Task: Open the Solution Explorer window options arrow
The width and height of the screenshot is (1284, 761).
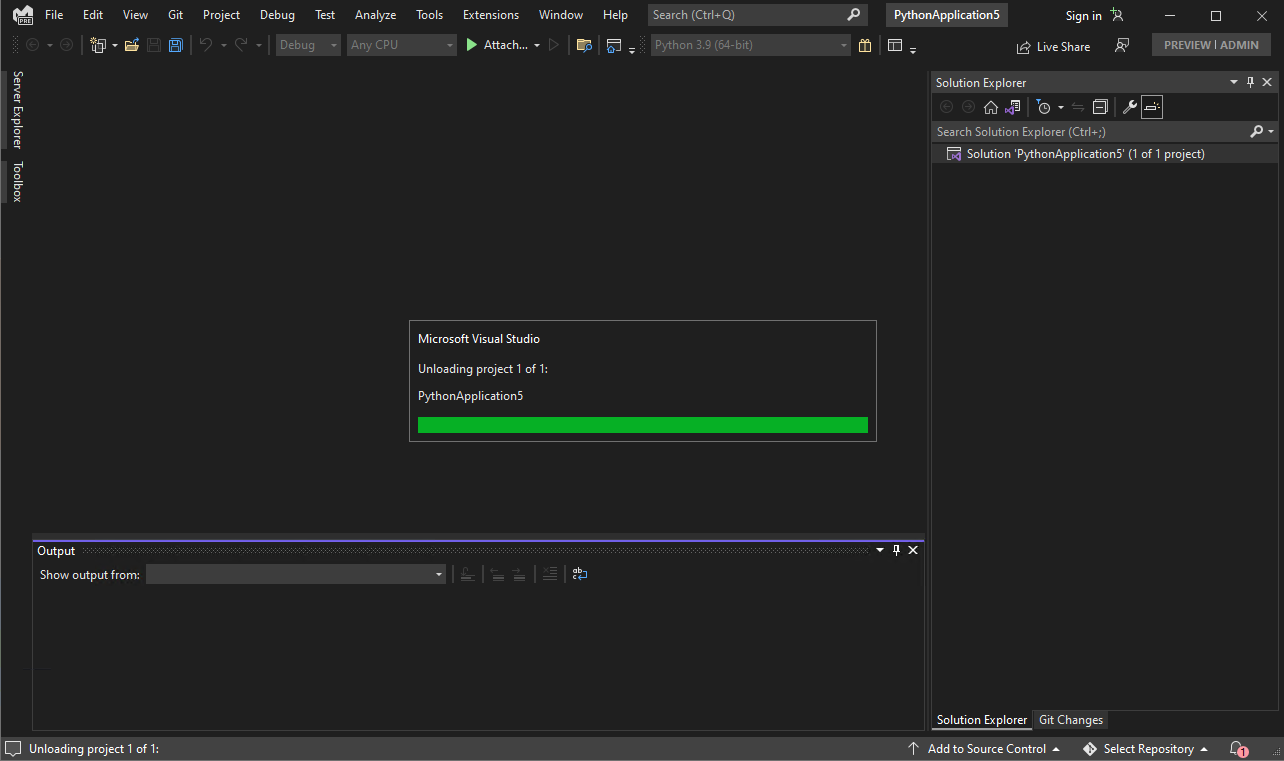Action: coord(1234,82)
